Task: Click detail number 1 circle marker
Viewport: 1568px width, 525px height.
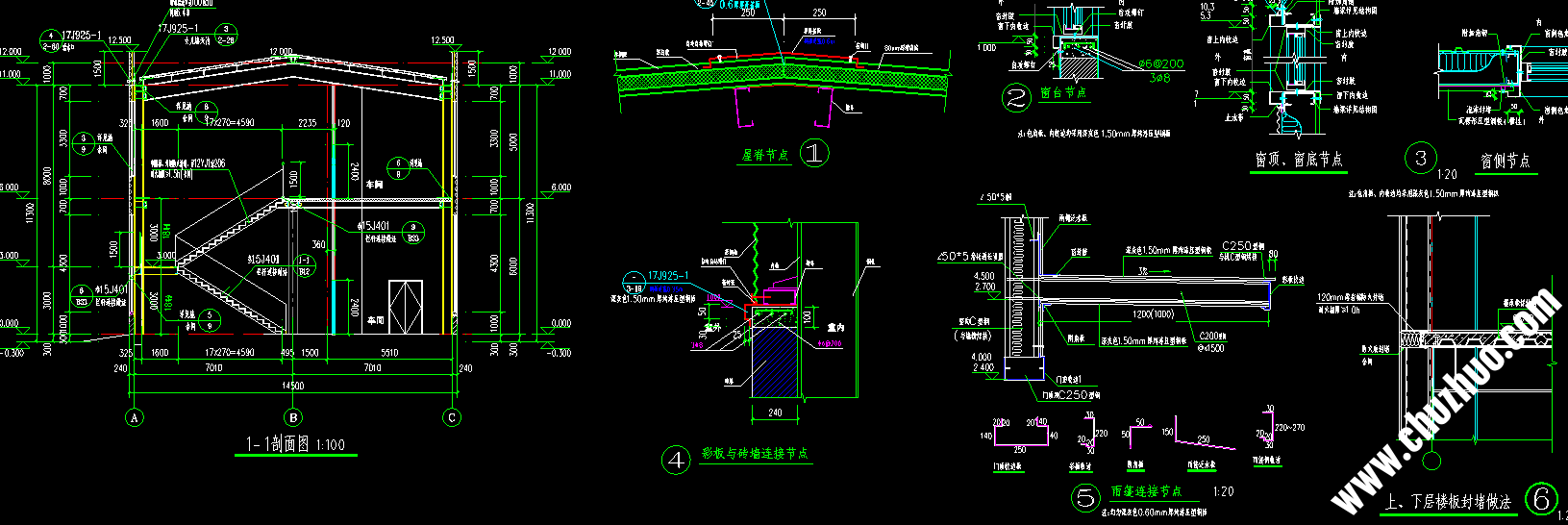Action: (x=814, y=153)
